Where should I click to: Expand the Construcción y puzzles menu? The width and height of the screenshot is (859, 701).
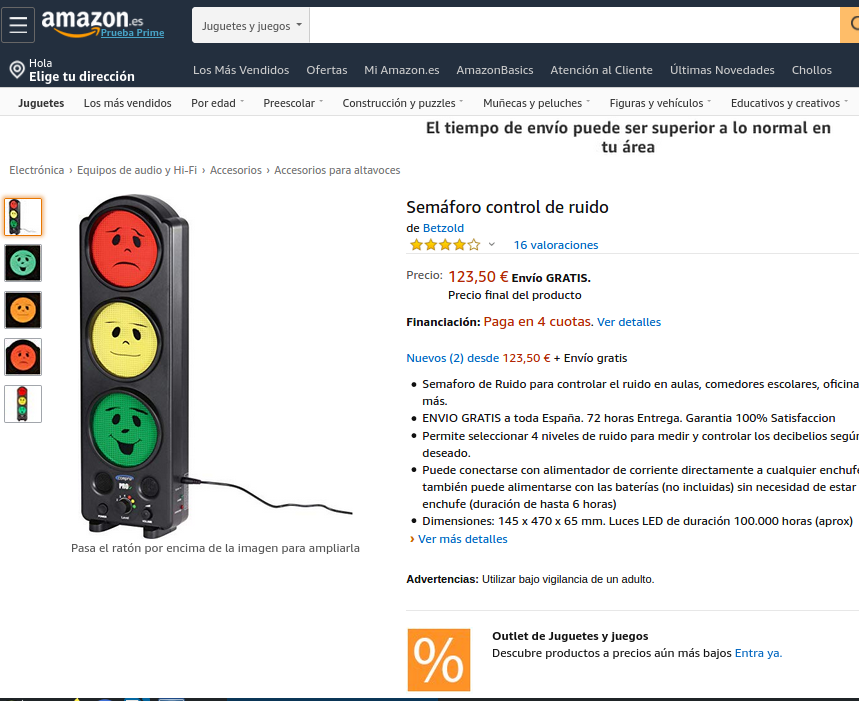(x=403, y=103)
